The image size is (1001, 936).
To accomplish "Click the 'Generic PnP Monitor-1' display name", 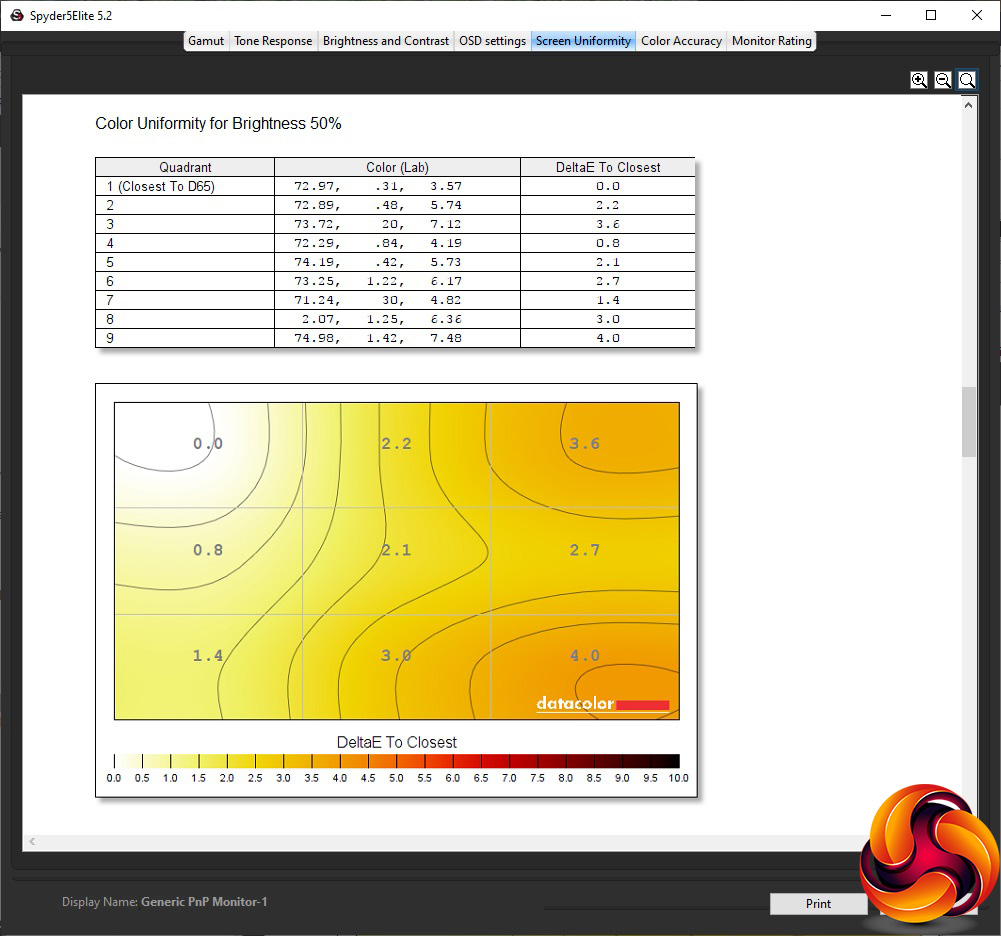I will tap(204, 902).
